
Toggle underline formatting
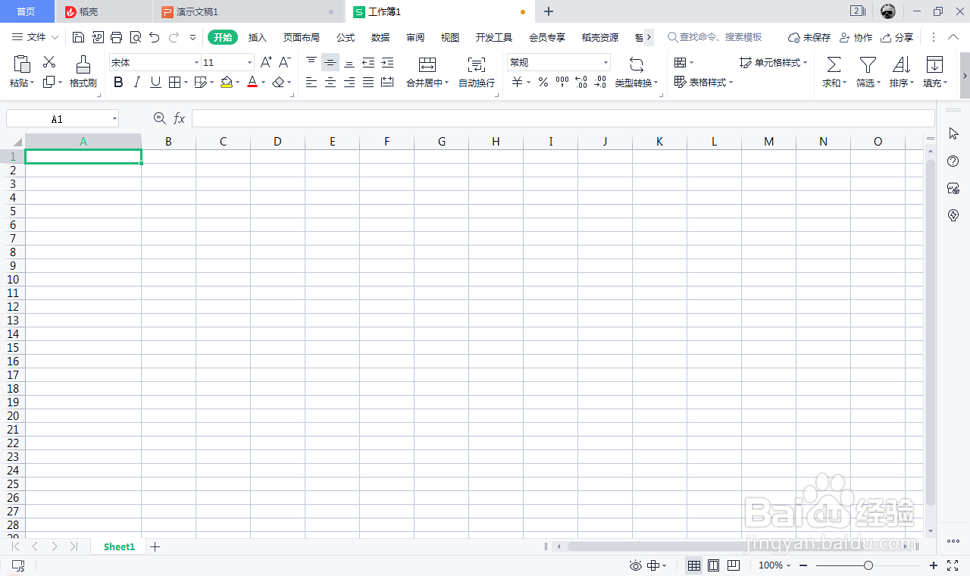pos(156,82)
